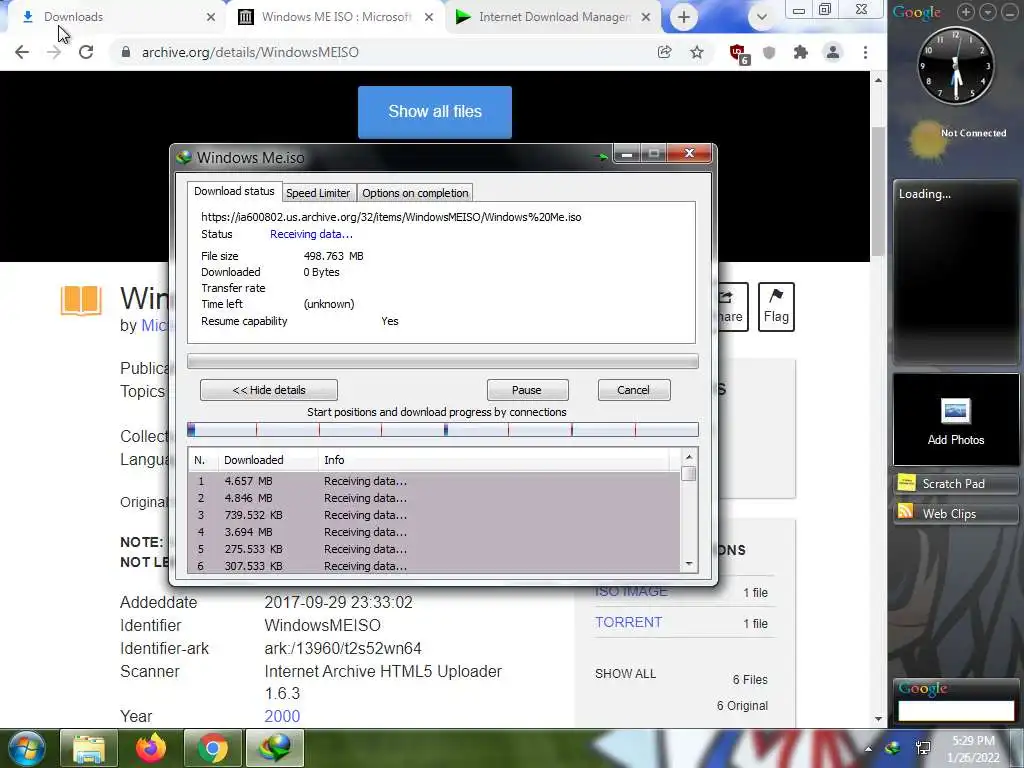Close the Internet Download Manager tab

(x=645, y=17)
